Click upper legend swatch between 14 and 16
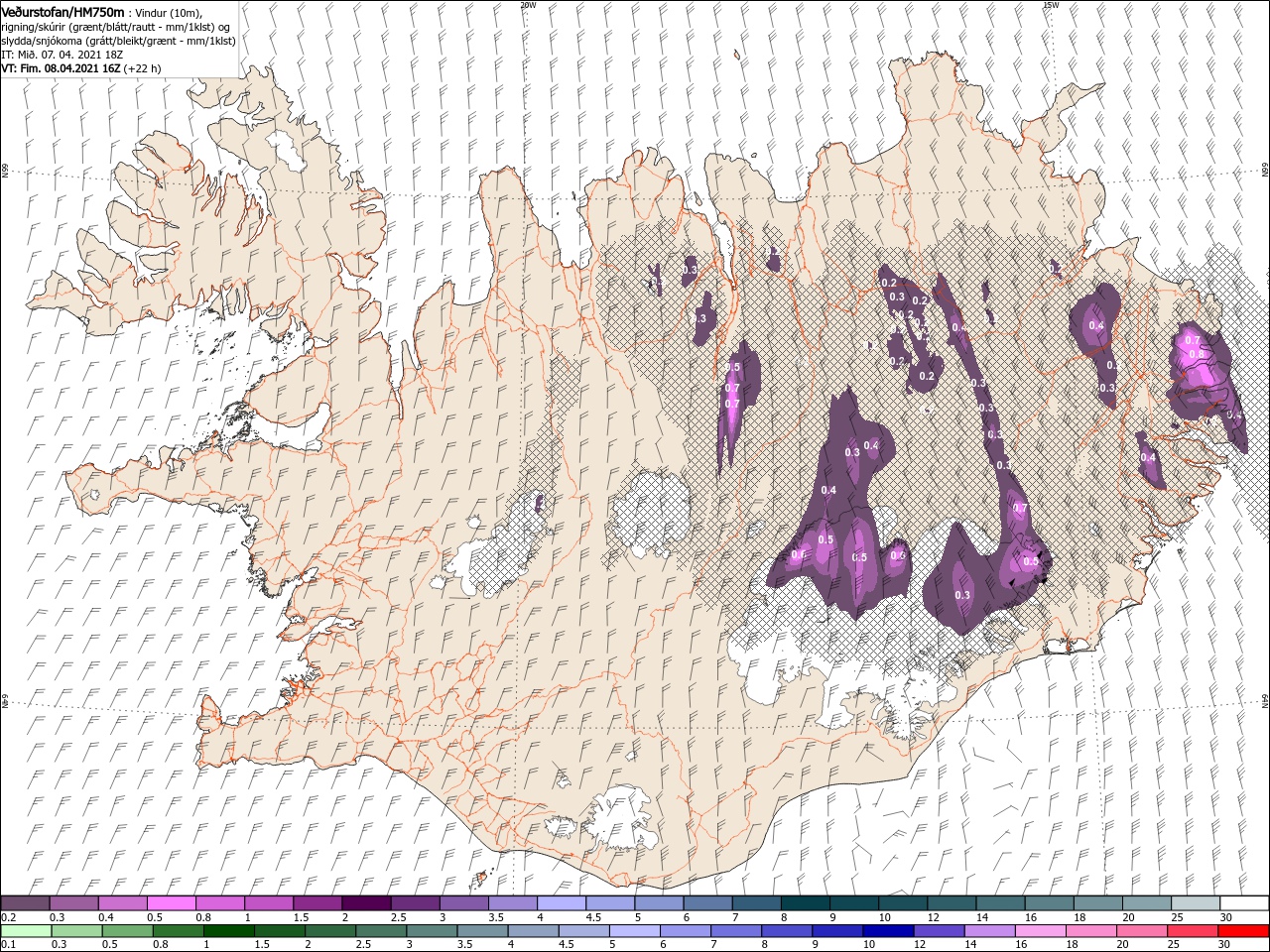Viewport: 1270px width, 952px height. 999,903
